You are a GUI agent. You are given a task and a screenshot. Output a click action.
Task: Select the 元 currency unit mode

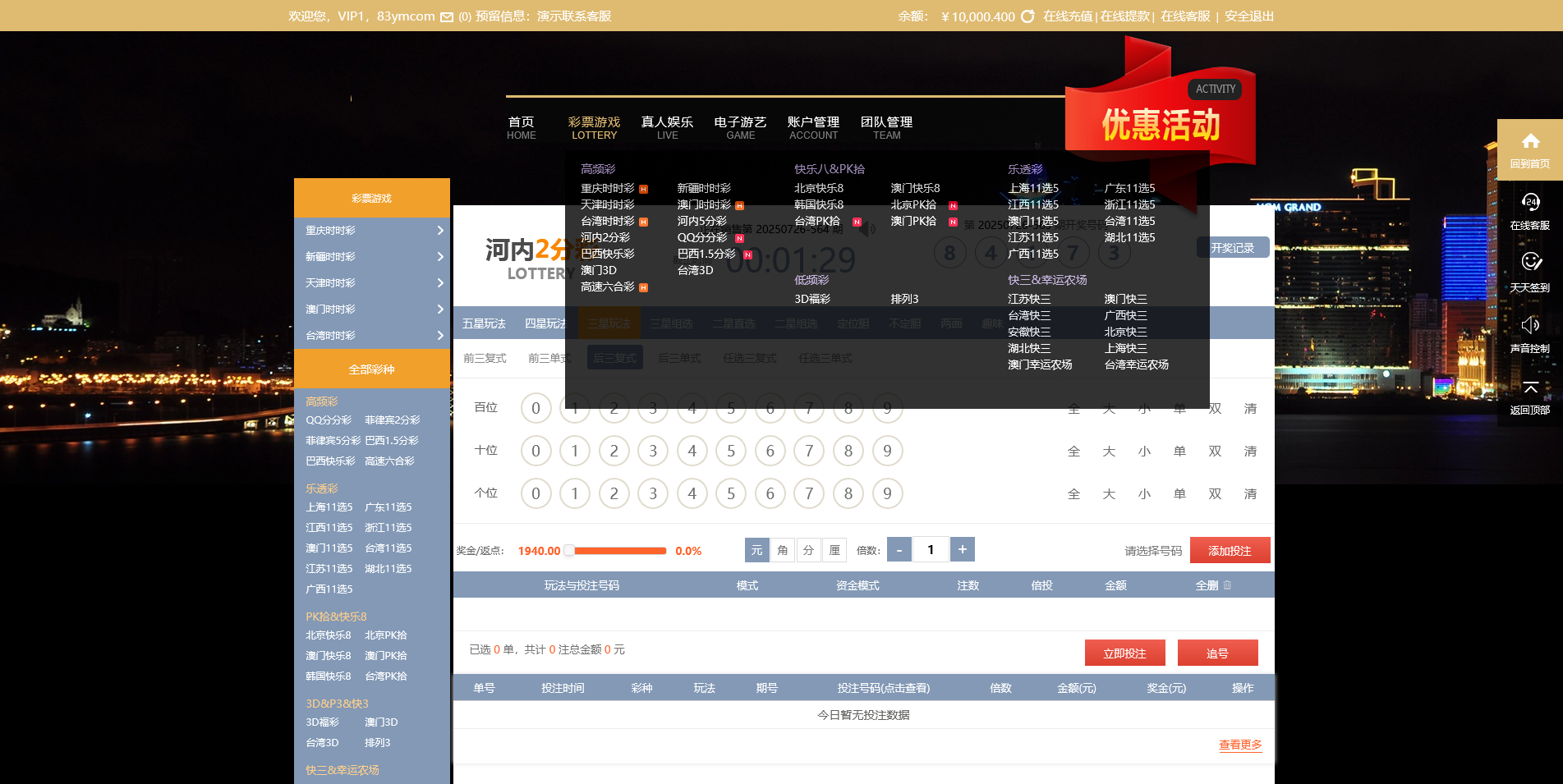tap(756, 550)
